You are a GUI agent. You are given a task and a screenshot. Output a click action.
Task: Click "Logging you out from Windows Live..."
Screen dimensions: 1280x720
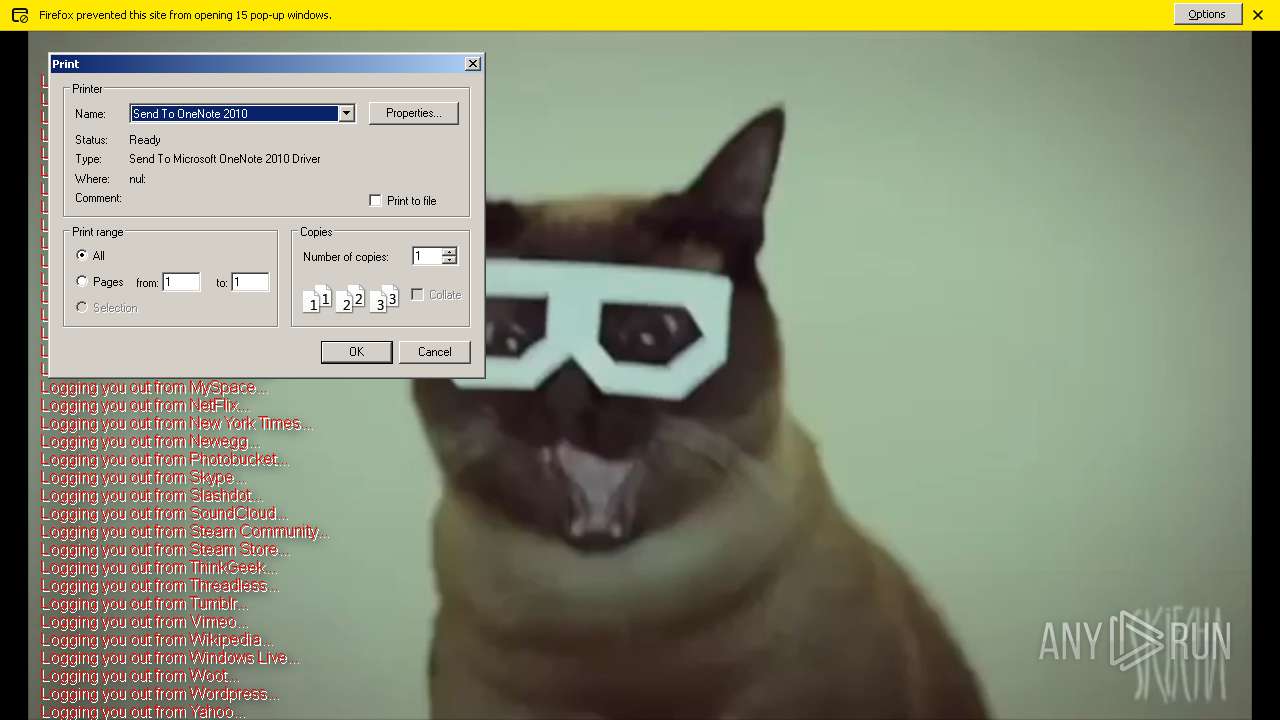tap(170, 658)
